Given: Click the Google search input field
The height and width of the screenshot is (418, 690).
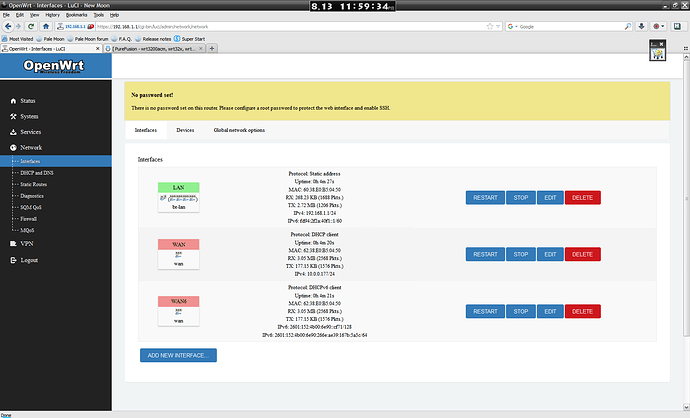Looking at the screenshot, I should point(571,26).
